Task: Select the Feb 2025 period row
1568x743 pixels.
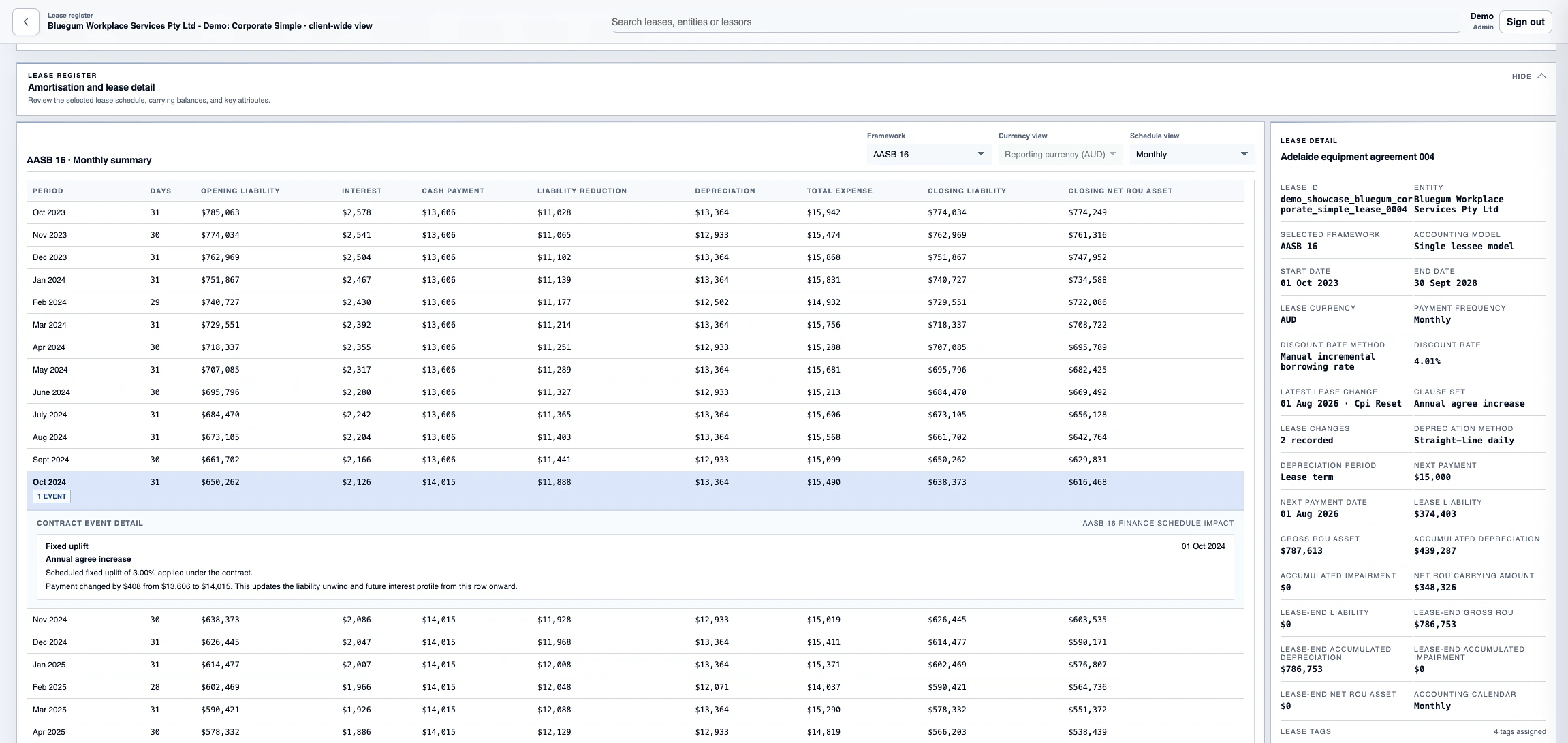Action: coord(635,687)
